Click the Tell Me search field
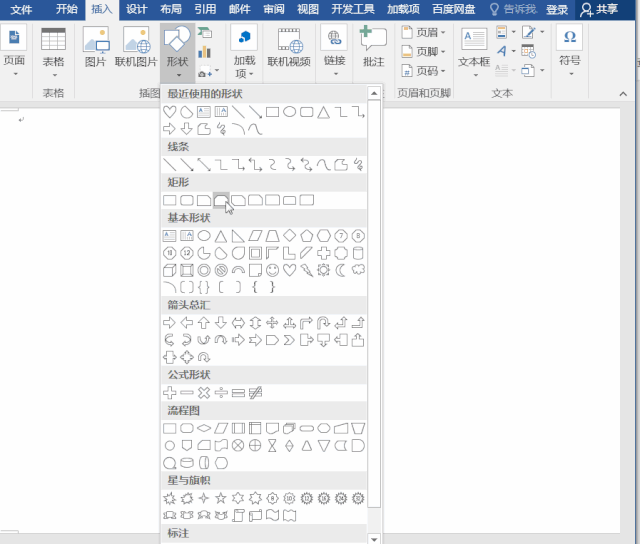This screenshot has width=640, height=544. click(x=513, y=9)
